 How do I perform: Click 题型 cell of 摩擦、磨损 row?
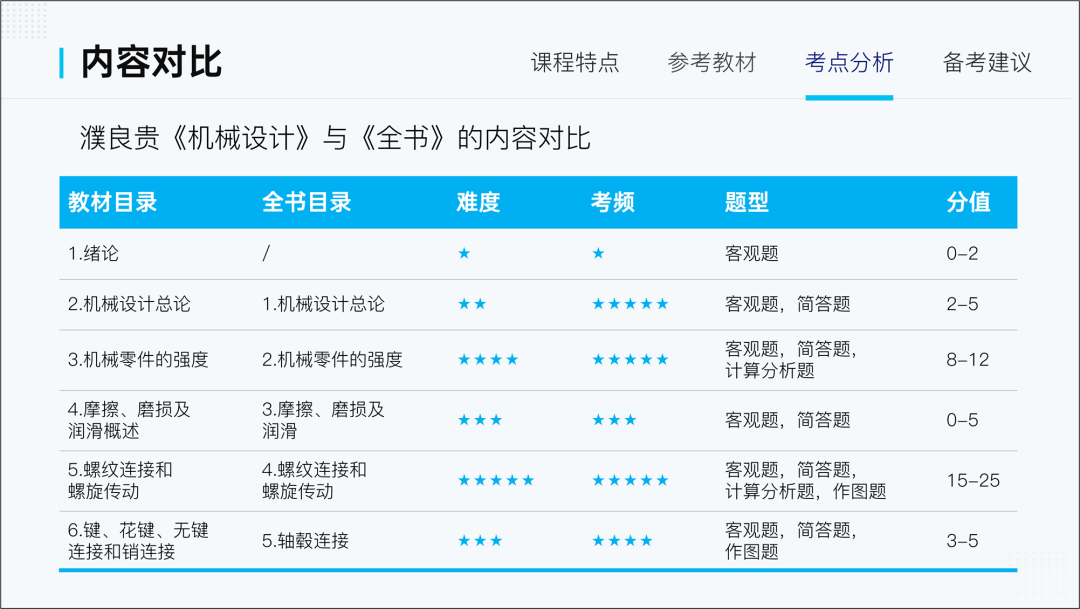coord(787,420)
